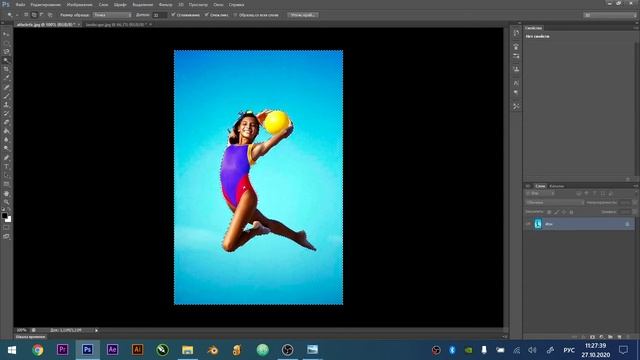640x360 pixels.
Task: Enable Образец со всех слоев checkbox
Action: (236, 15)
